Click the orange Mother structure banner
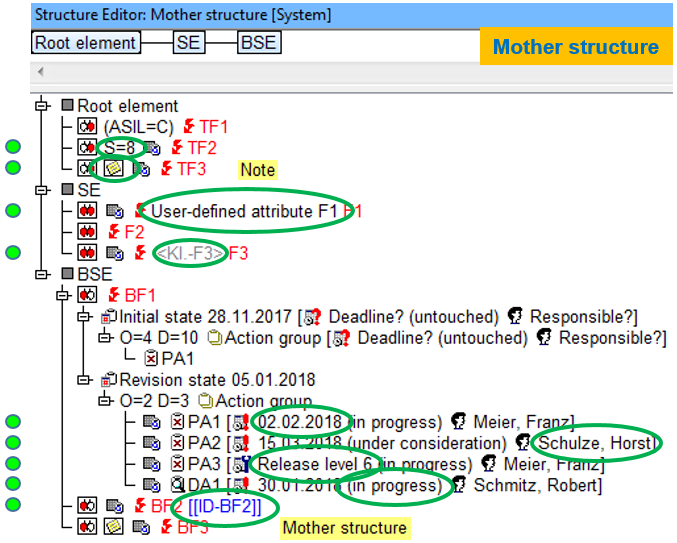 click(x=575, y=47)
